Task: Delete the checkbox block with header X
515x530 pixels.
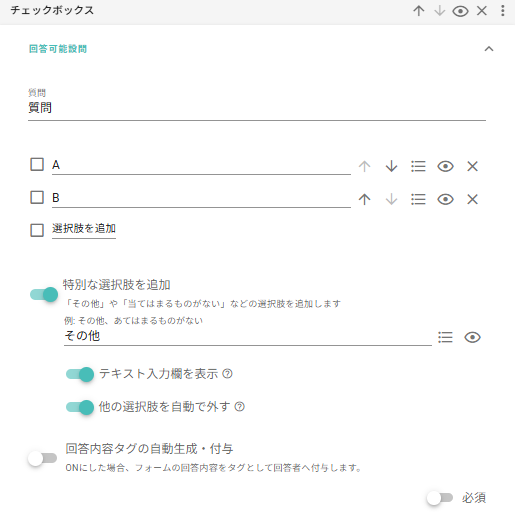Action: 482,11
